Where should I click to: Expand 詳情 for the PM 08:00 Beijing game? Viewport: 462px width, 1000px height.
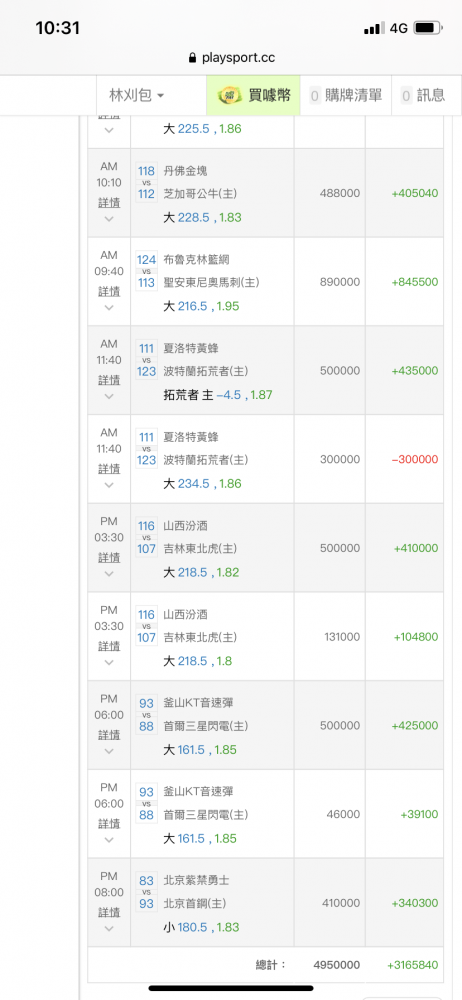(109, 913)
